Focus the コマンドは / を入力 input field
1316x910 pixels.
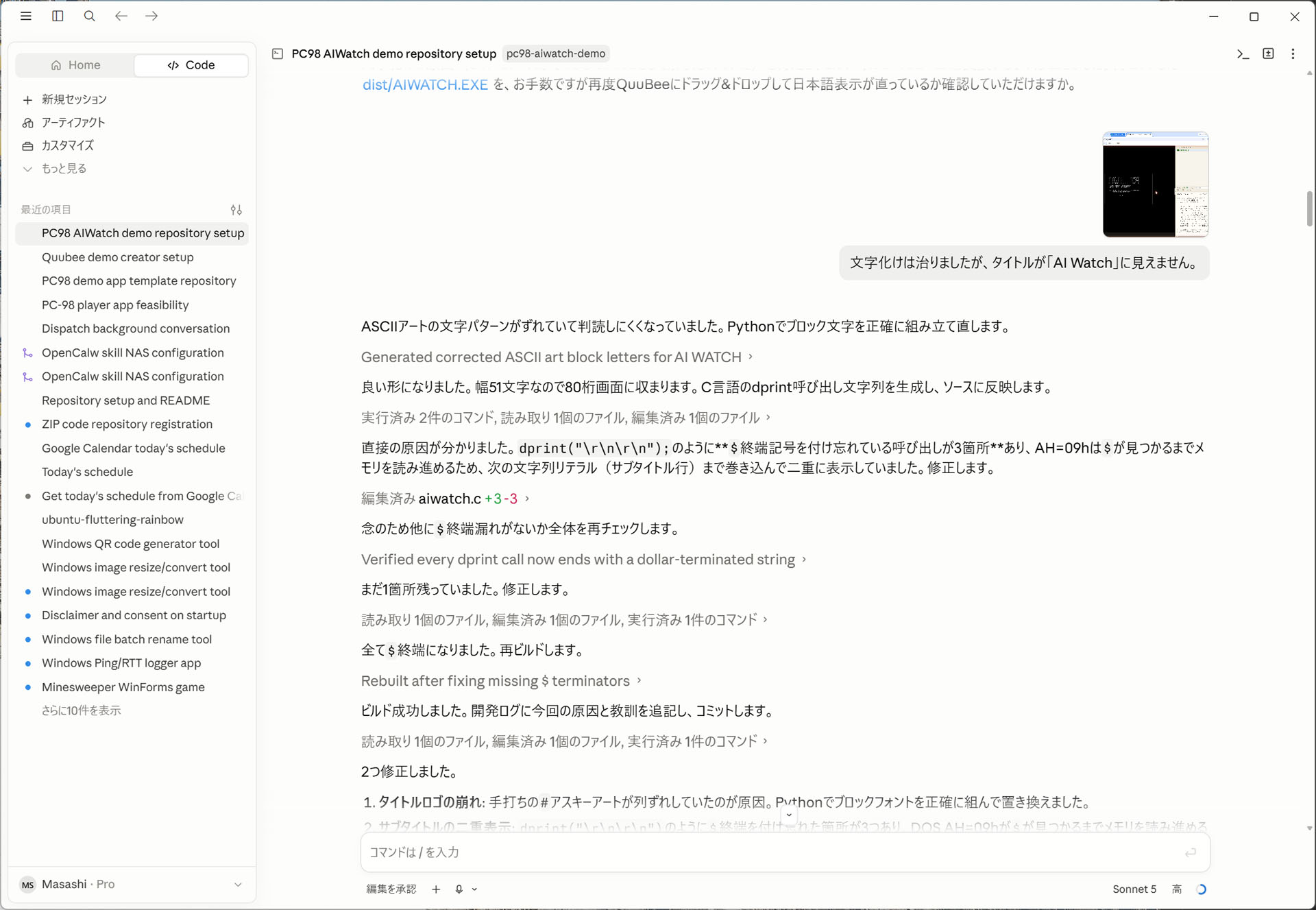785,852
